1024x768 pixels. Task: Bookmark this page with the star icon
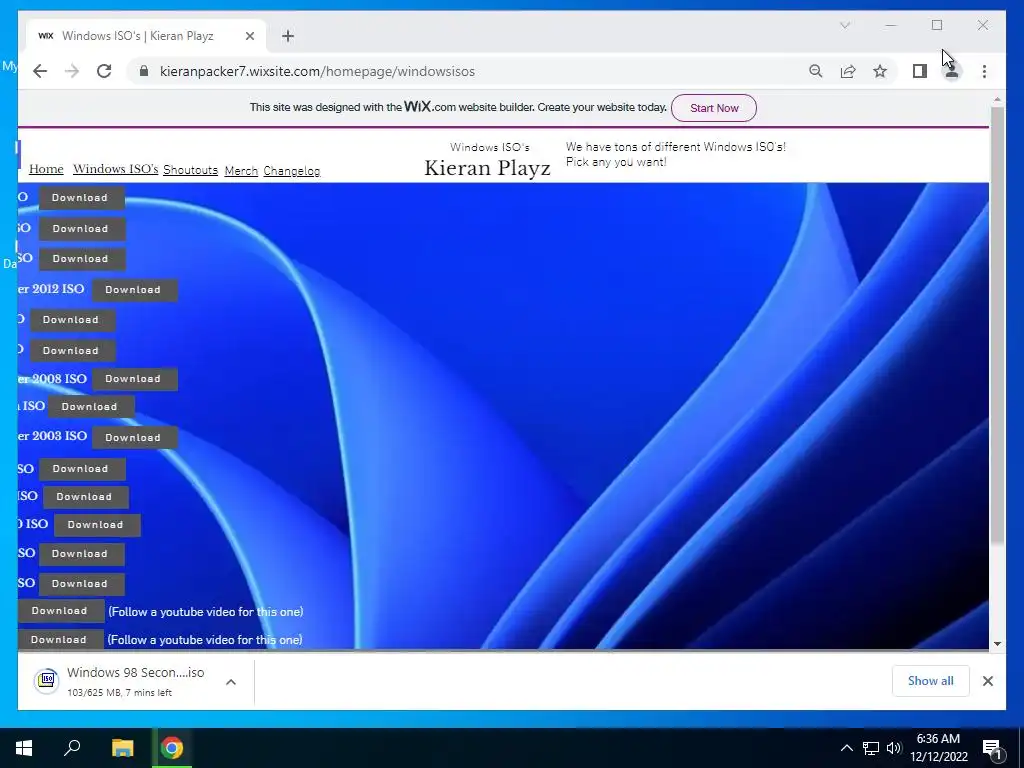880,71
